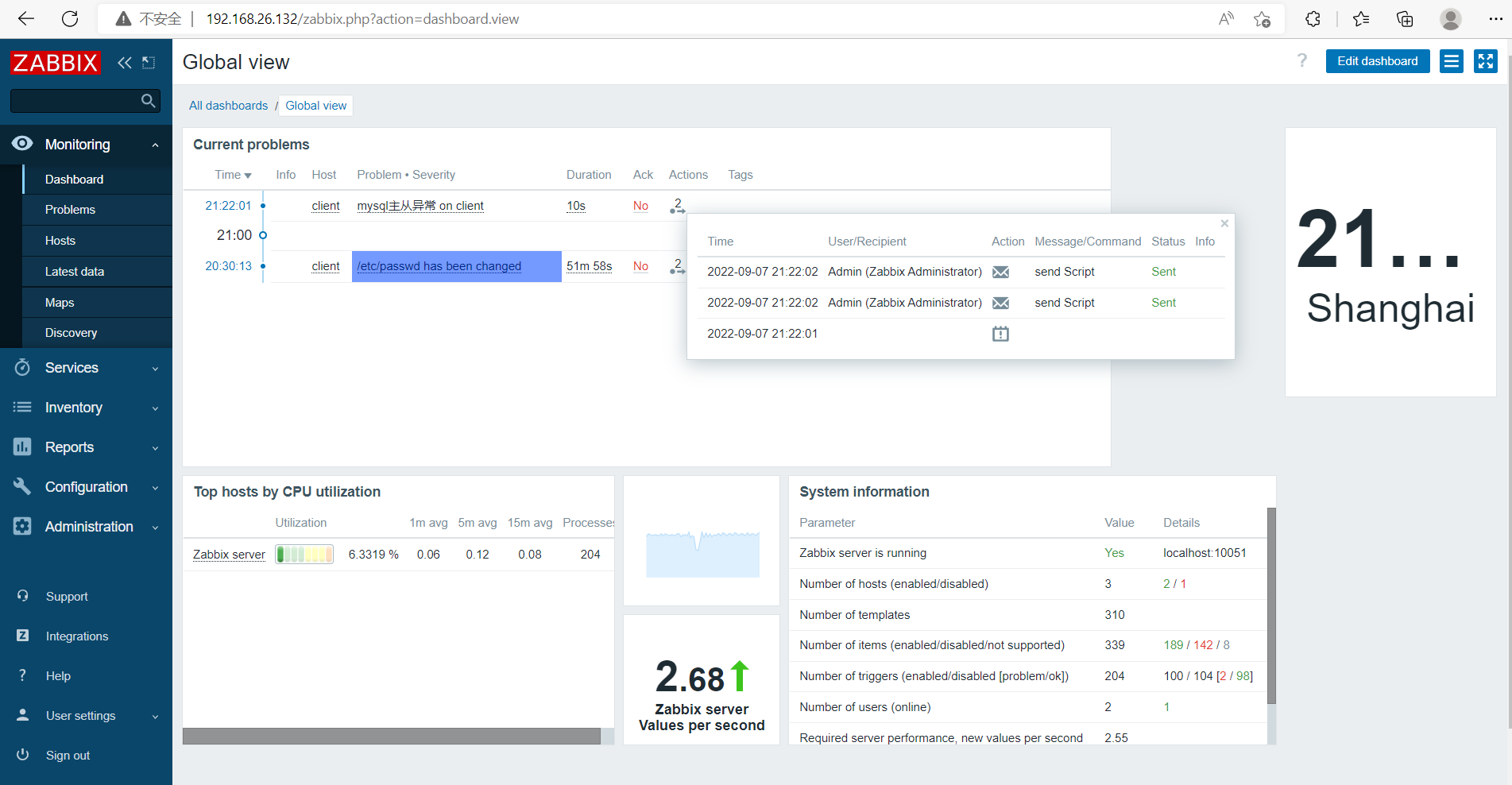1512x785 pixels.
Task: Open actions icon for mysql problem row
Action: (677, 206)
